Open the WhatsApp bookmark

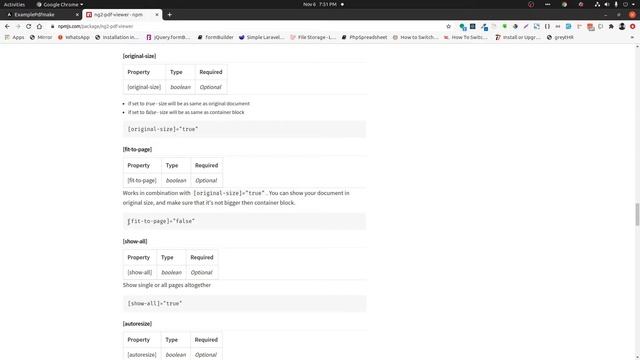(x=73, y=37)
